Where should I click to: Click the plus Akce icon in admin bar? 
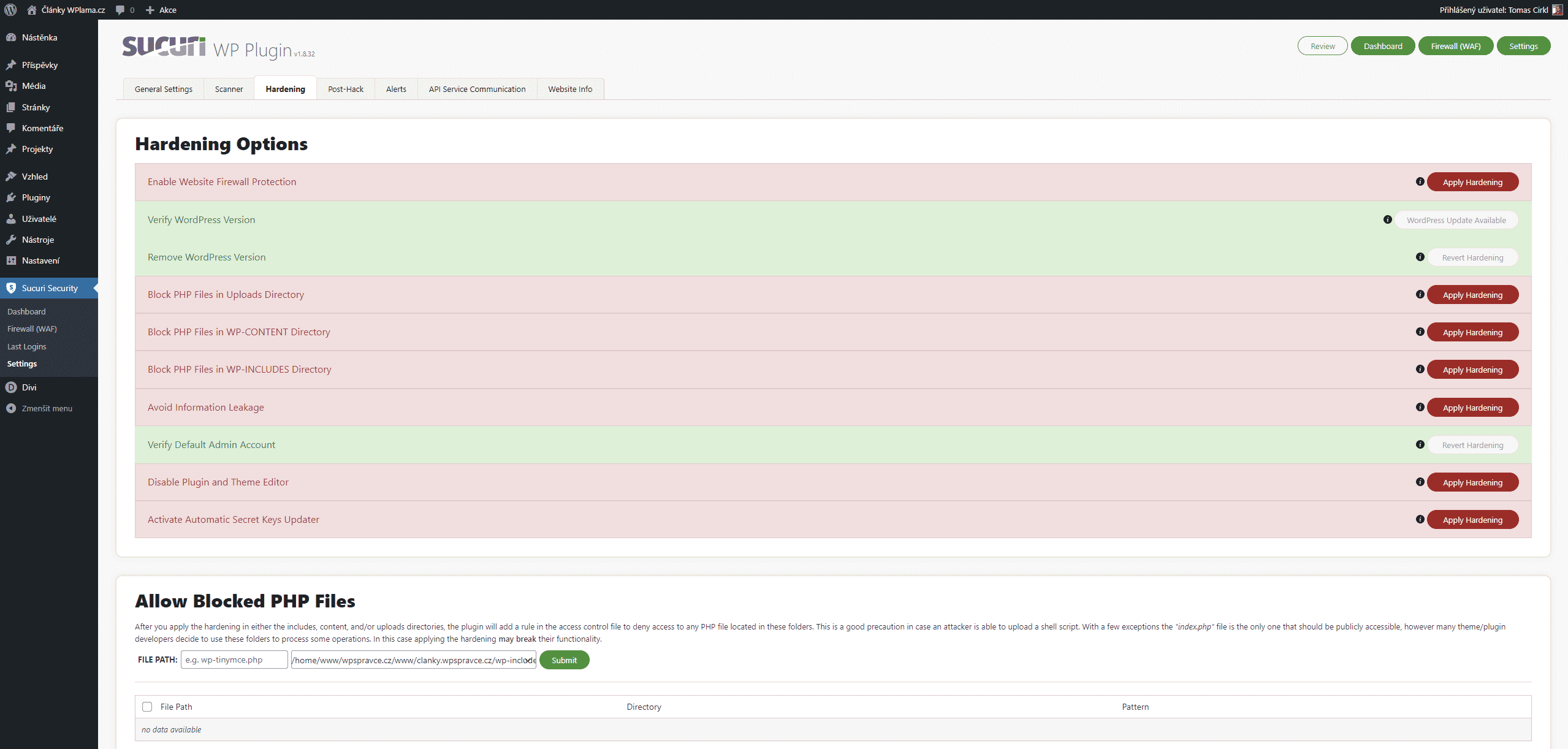150,10
